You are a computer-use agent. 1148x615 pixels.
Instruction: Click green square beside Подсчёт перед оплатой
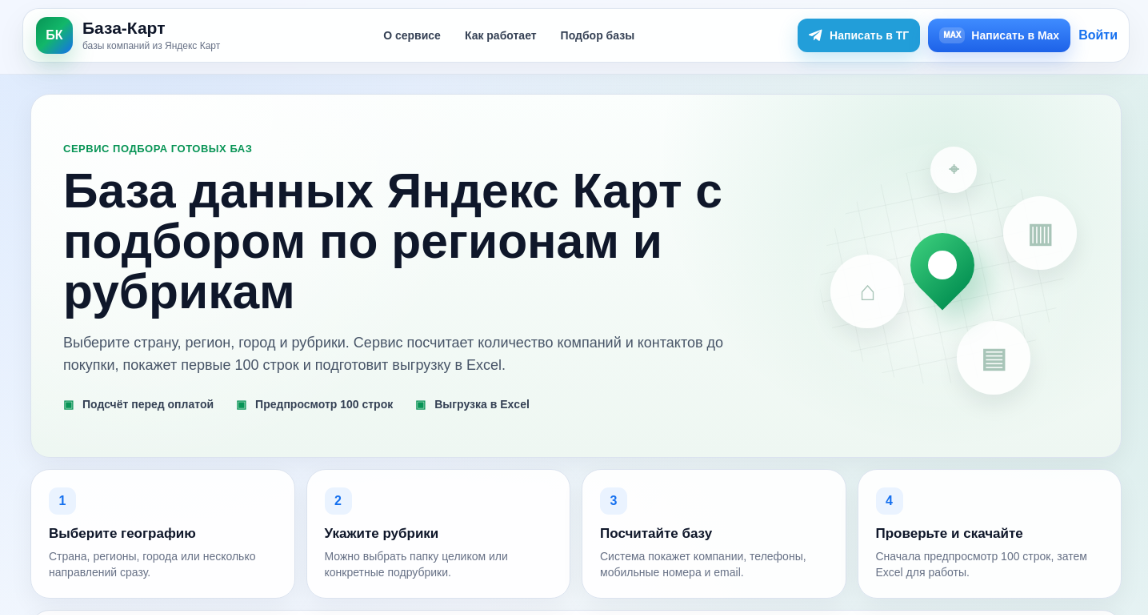(x=69, y=405)
